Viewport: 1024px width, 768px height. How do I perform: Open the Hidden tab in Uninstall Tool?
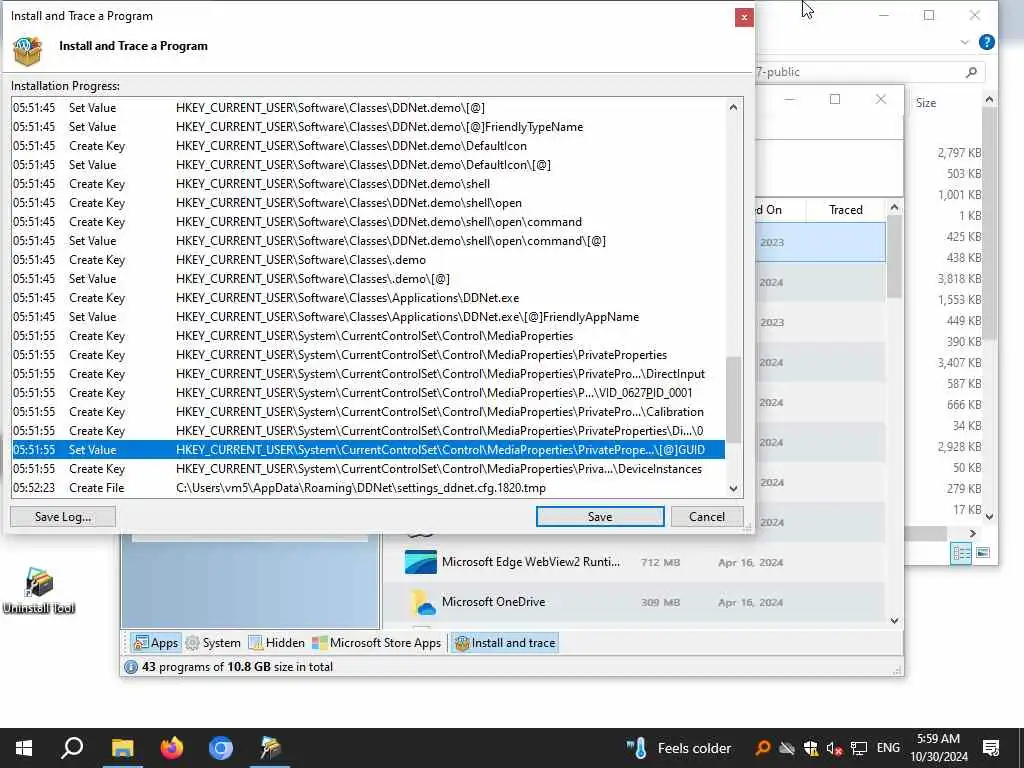click(277, 643)
